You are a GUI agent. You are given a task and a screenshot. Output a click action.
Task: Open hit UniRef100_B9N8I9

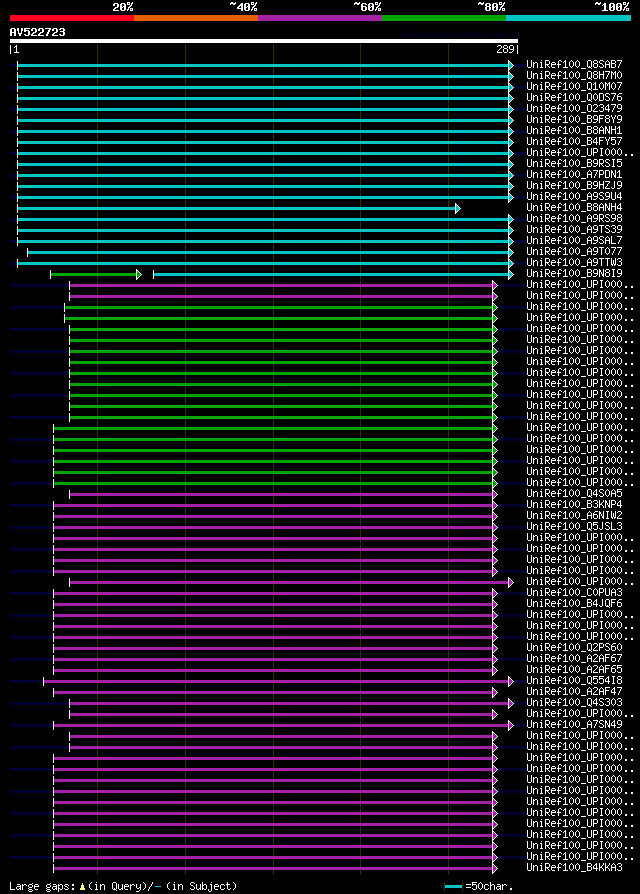point(574,274)
